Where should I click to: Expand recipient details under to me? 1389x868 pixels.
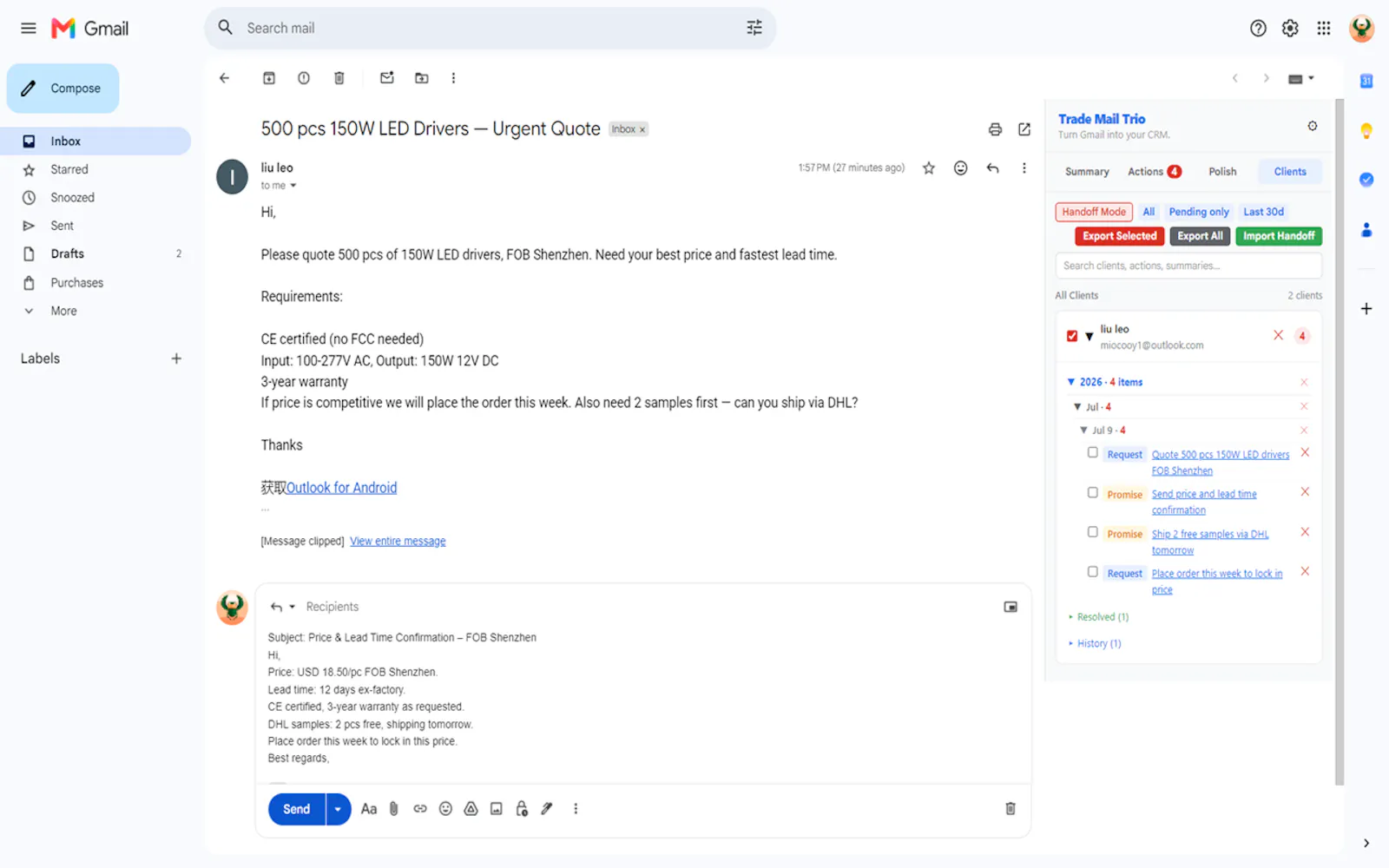(x=293, y=186)
